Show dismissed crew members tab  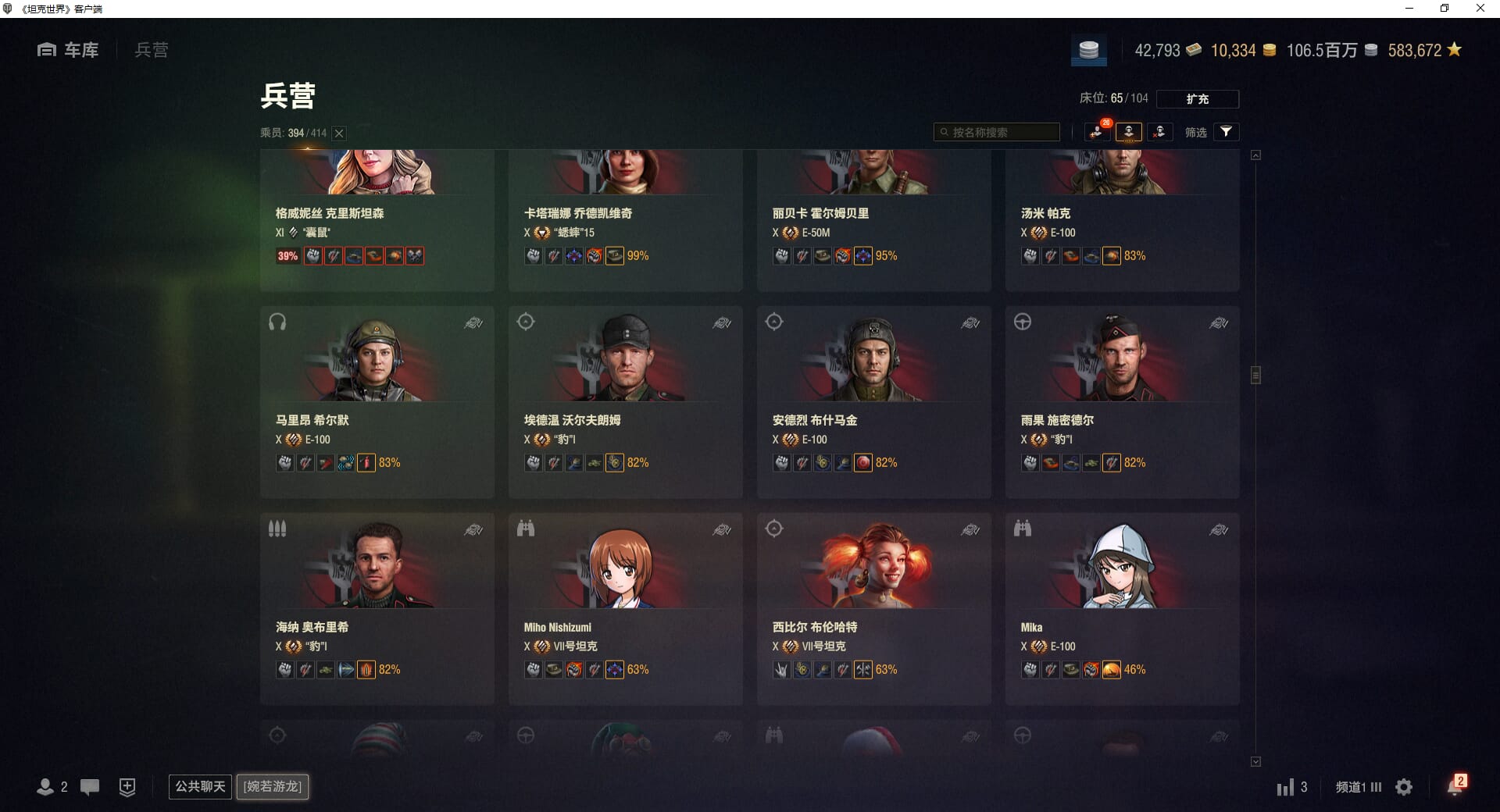(1159, 132)
